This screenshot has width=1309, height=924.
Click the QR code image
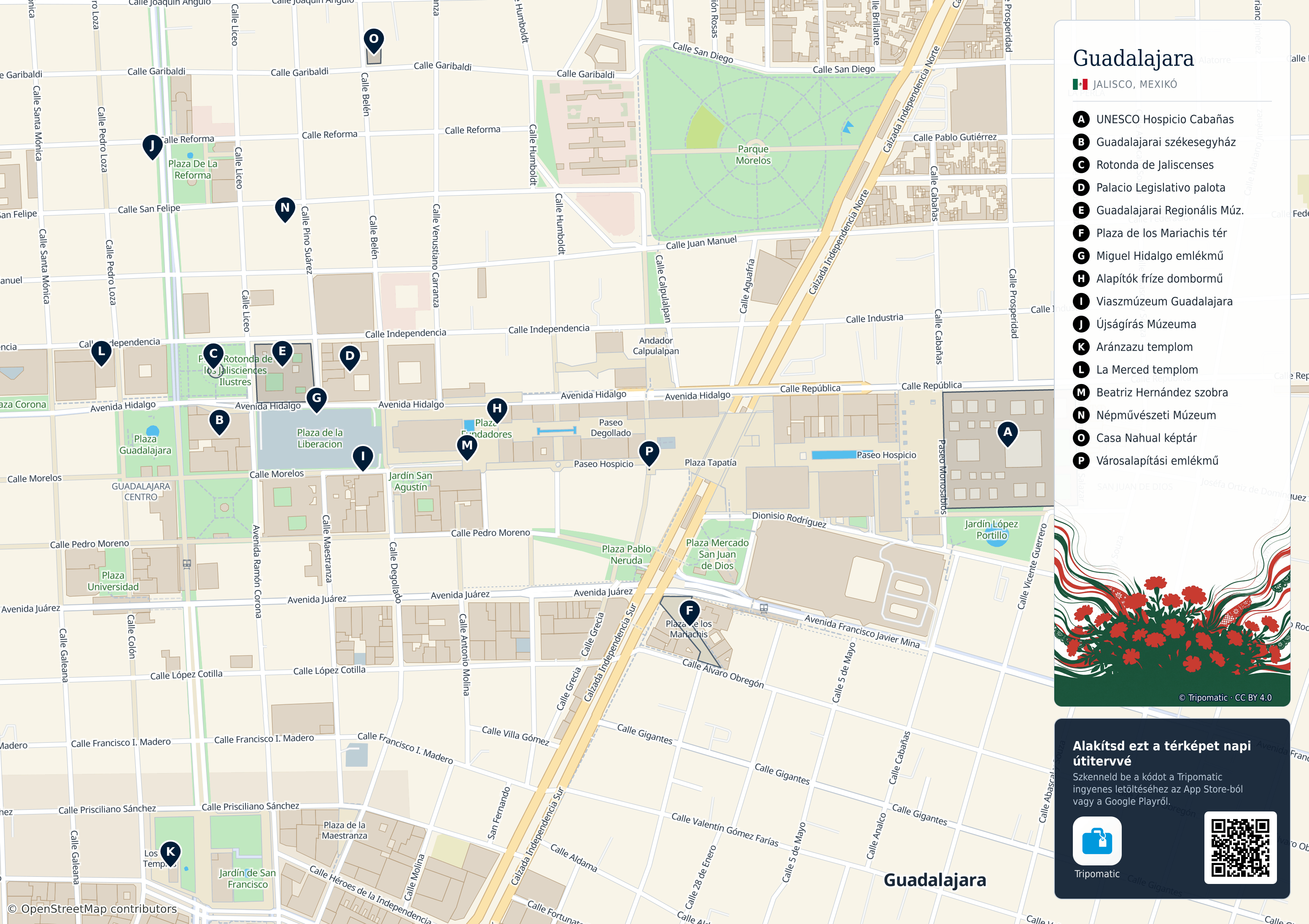pyautogui.click(x=1240, y=848)
